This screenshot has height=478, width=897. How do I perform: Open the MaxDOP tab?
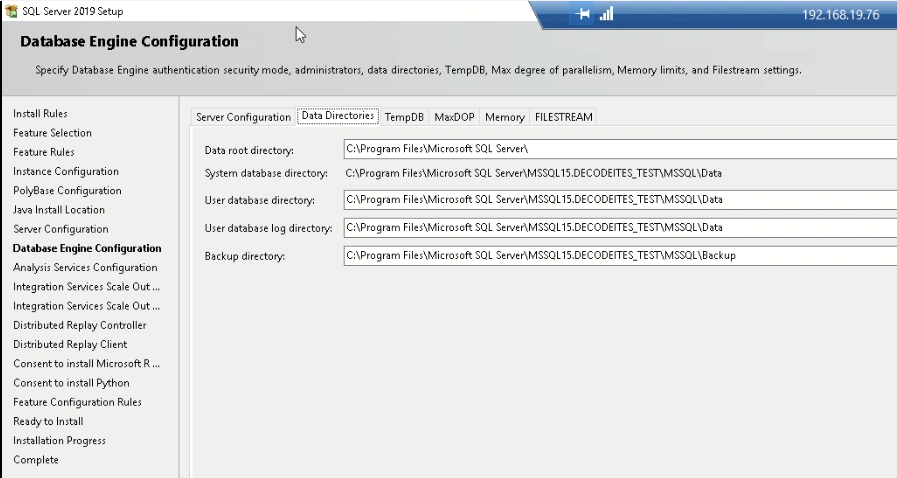454,117
